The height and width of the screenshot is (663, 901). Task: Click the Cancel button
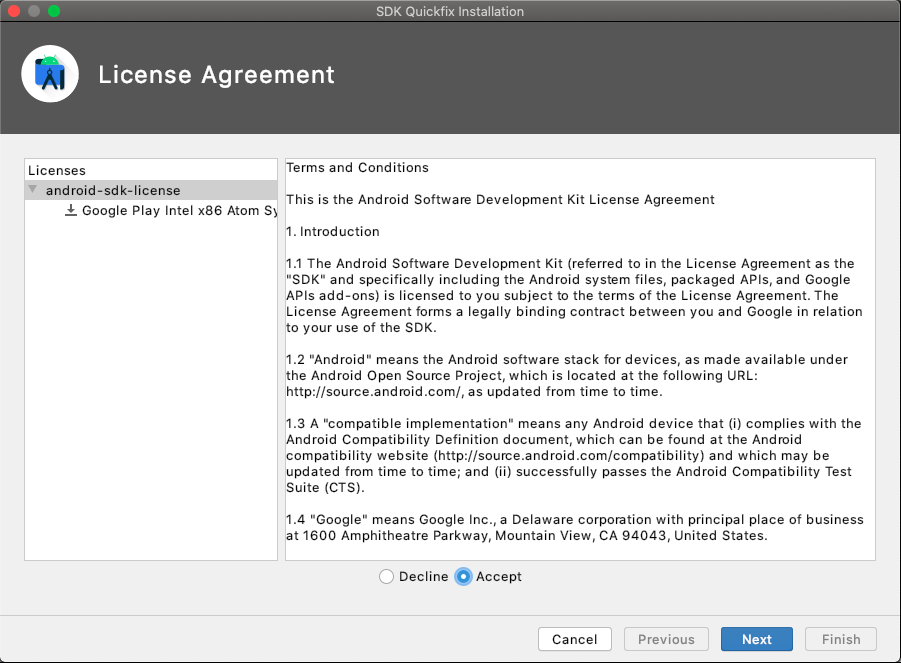pyautogui.click(x=575, y=639)
